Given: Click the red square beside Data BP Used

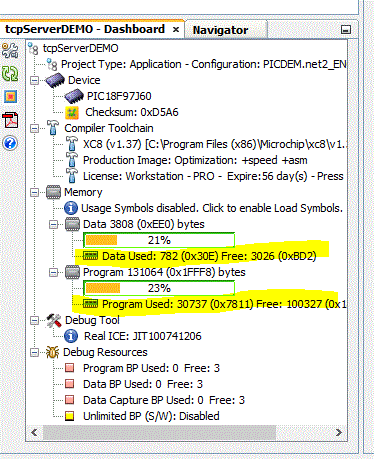Looking at the screenshot, I should [70, 384].
